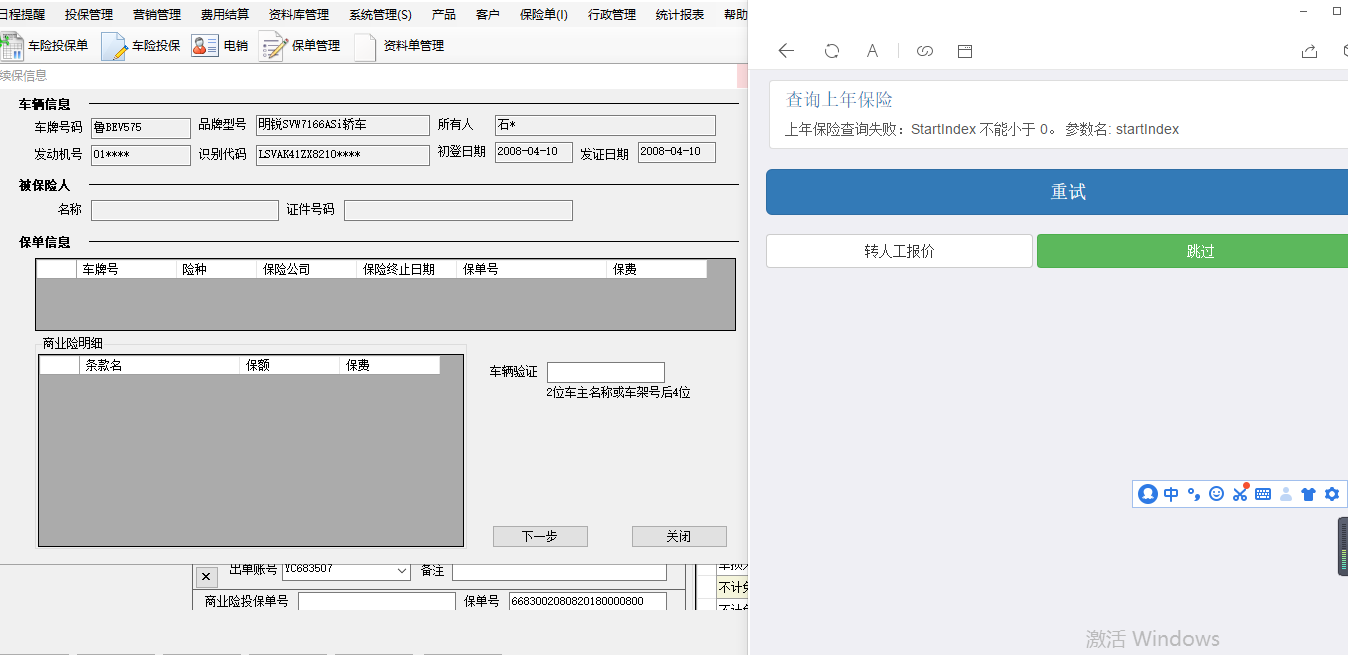Click the 被保险人 名称 field
The width and height of the screenshot is (1348, 655).
(185, 210)
